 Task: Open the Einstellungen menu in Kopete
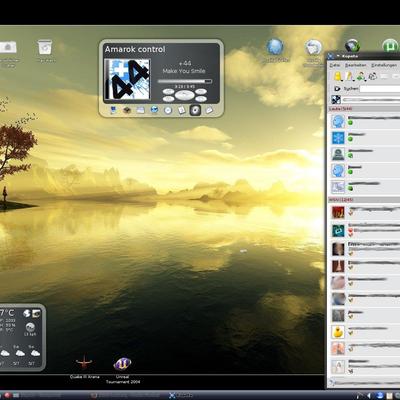pos(384,65)
